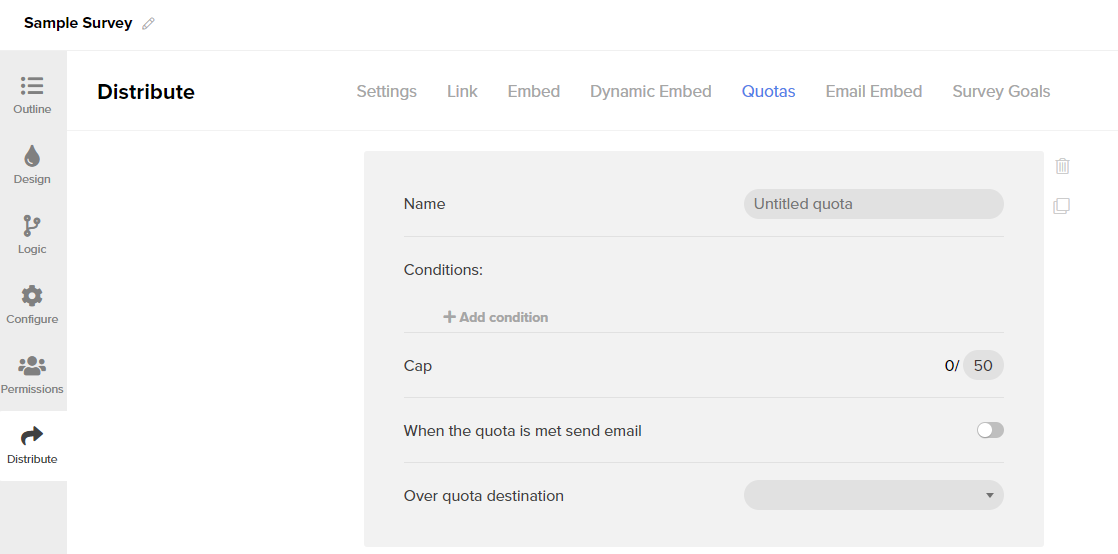Screen dimensions: 1118x554
Task: Click Add condition link
Action: click(496, 317)
